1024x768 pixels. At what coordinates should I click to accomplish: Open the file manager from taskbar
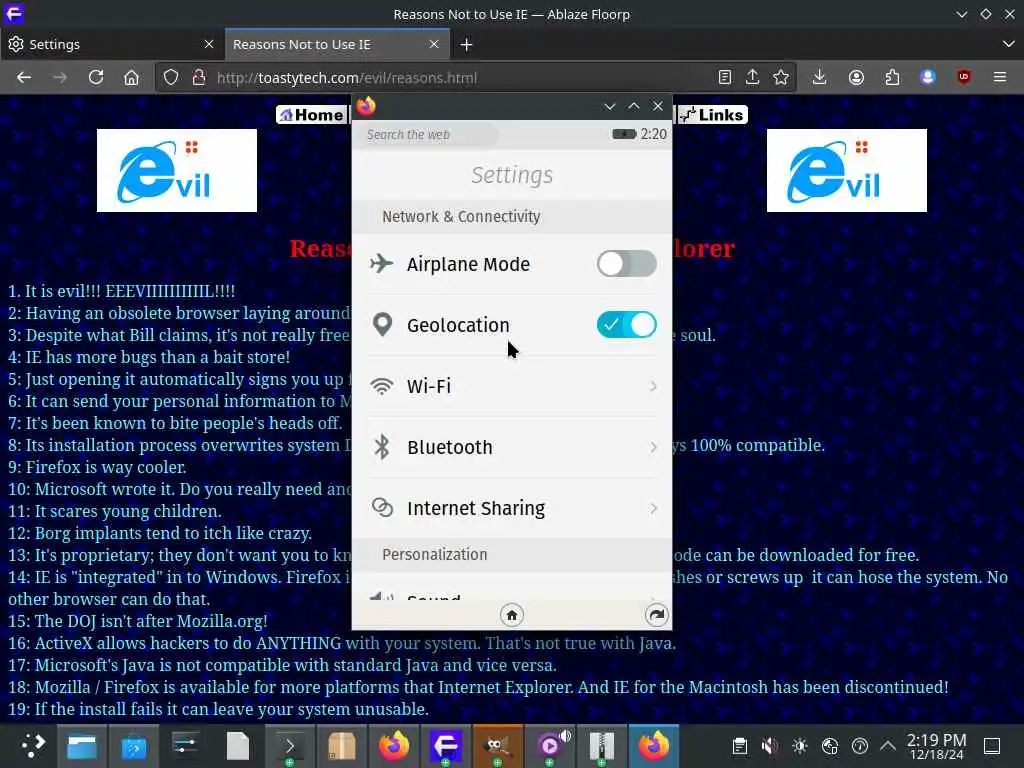[82, 745]
